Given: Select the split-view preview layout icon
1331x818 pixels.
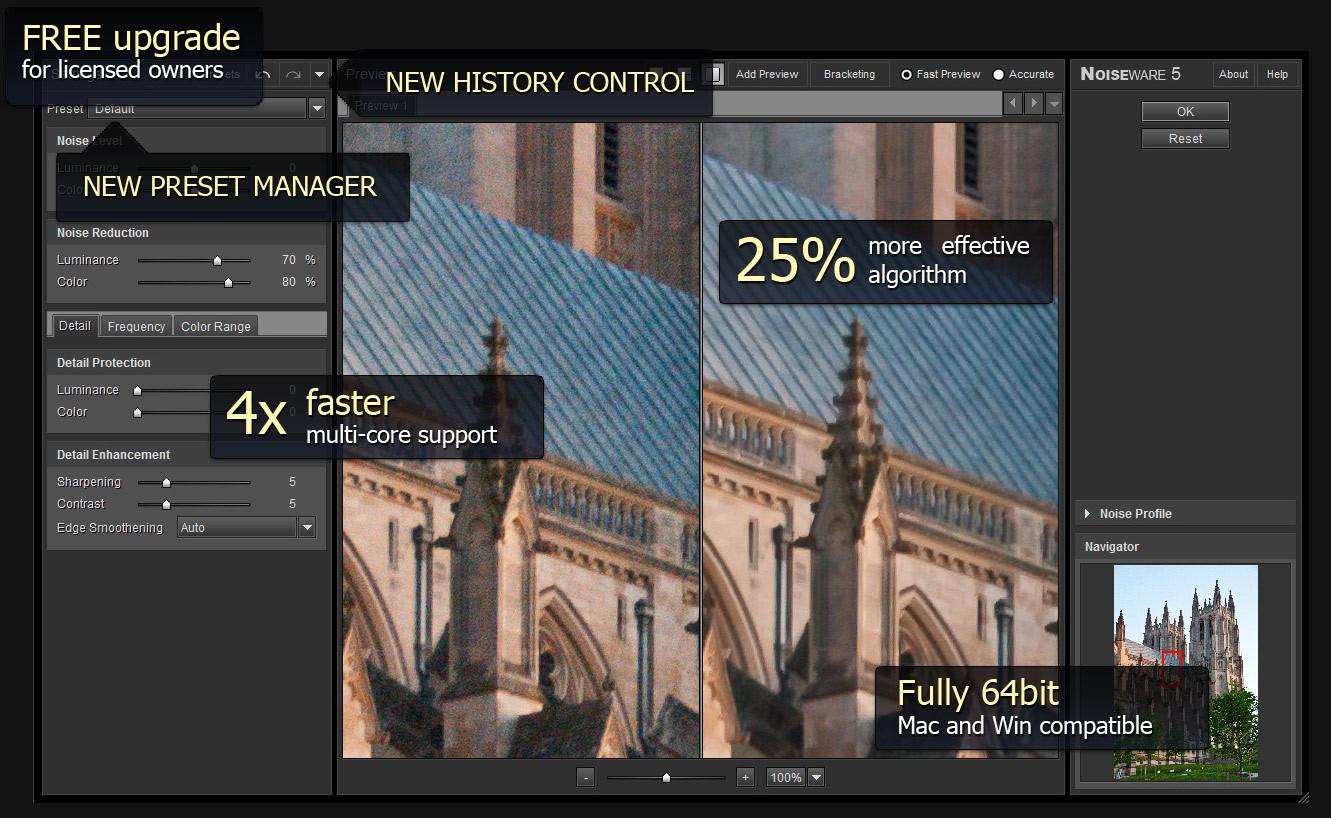Looking at the screenshot, I should coord(715,74).
